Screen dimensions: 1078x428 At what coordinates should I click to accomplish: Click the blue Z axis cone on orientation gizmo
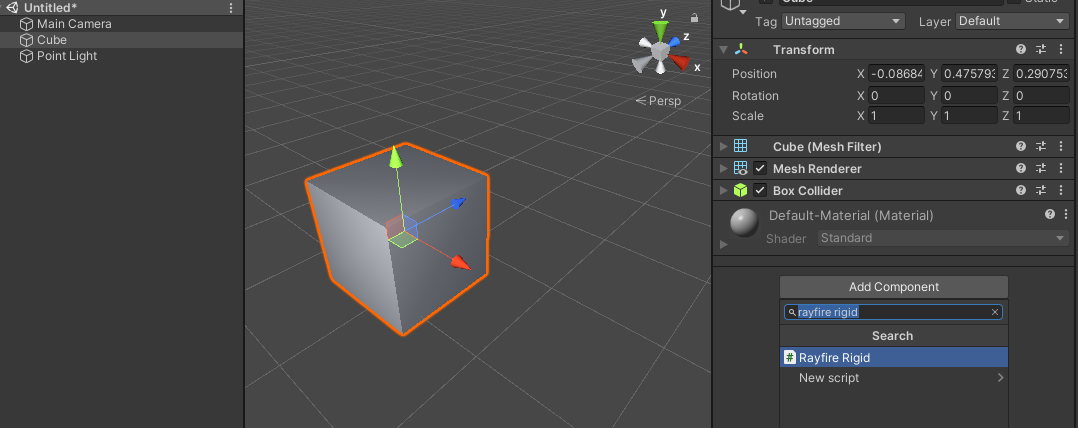(675, 41)
